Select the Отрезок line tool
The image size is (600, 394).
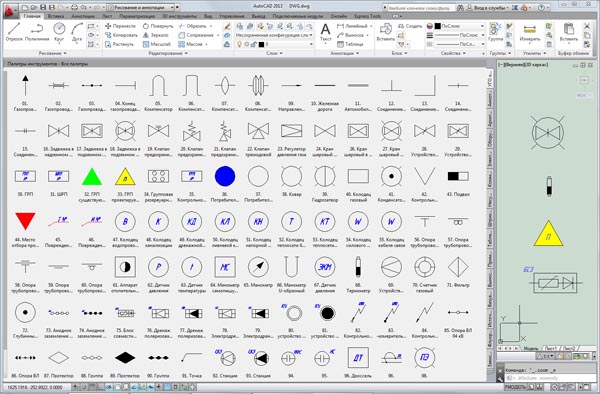14,32
